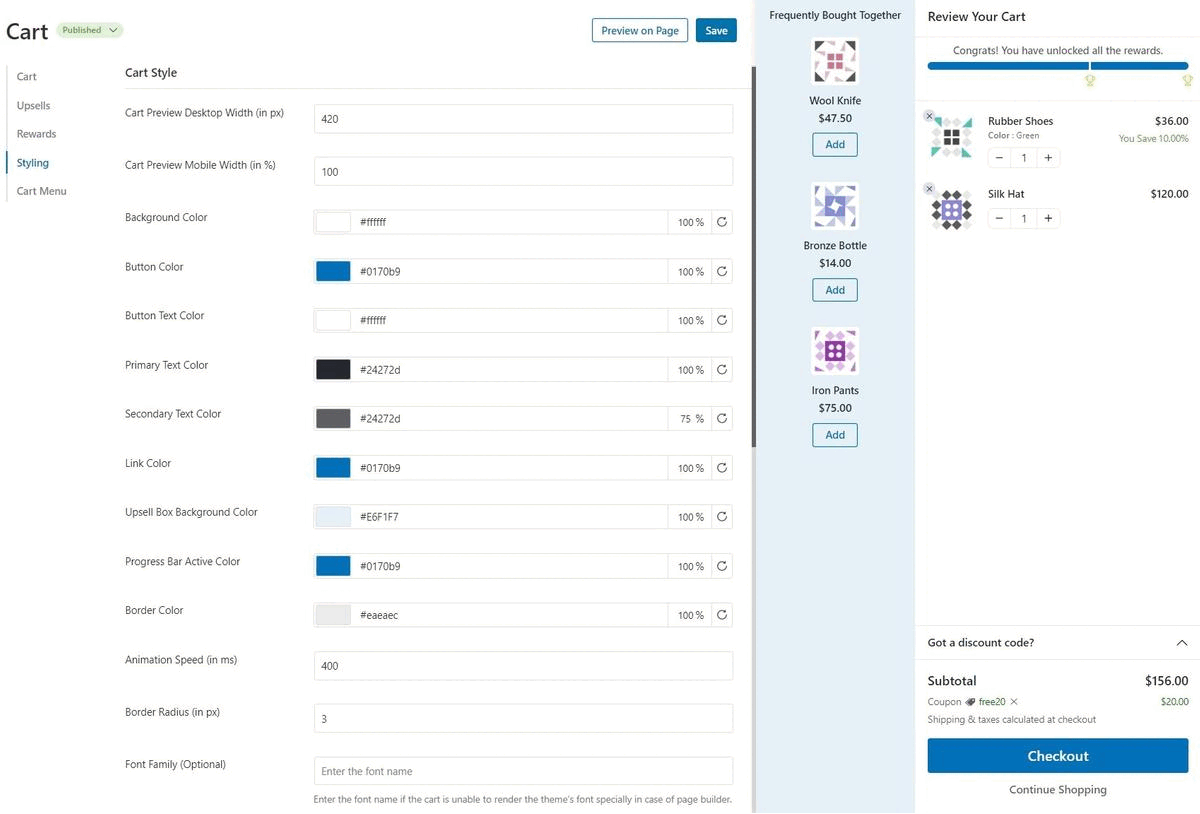Viewport: 1200px width, 814px height.
Task: Remove the free20 coupon
Action: click(x=1014, y=702)
